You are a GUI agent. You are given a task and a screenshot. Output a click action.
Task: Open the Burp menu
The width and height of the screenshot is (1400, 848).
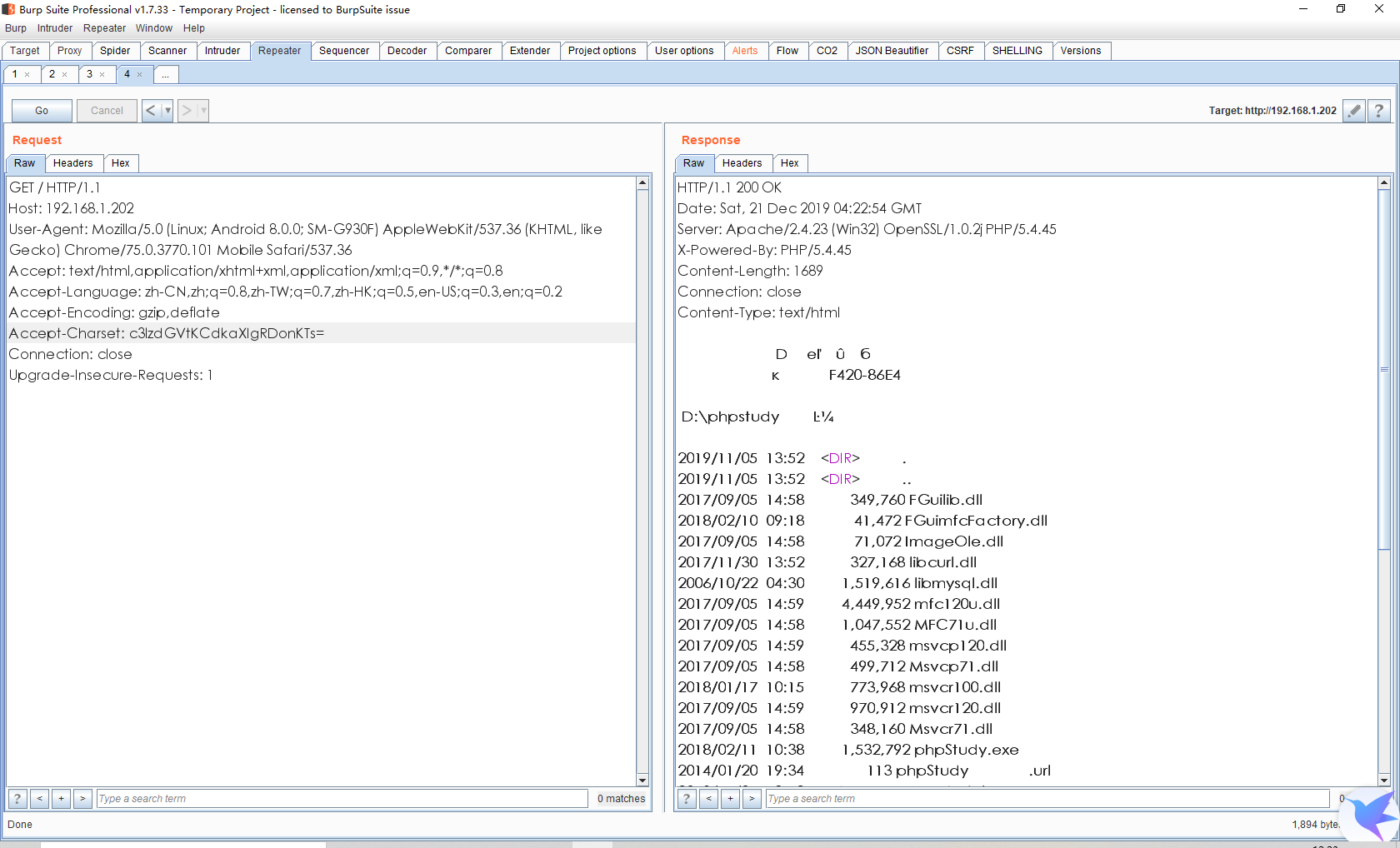tap(16, 28)
